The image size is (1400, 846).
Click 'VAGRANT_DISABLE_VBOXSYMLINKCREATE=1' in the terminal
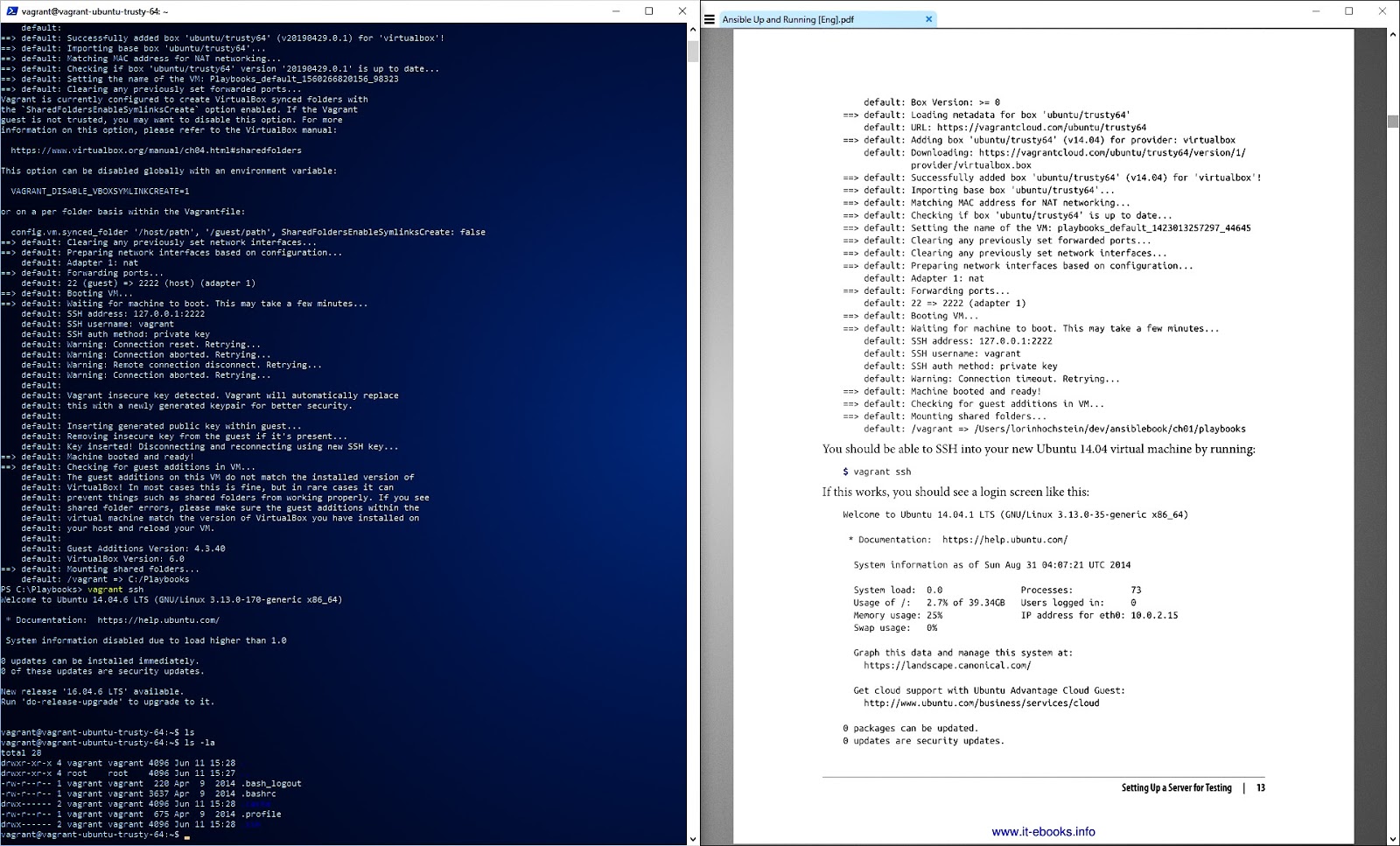click(x=100, y=192)
